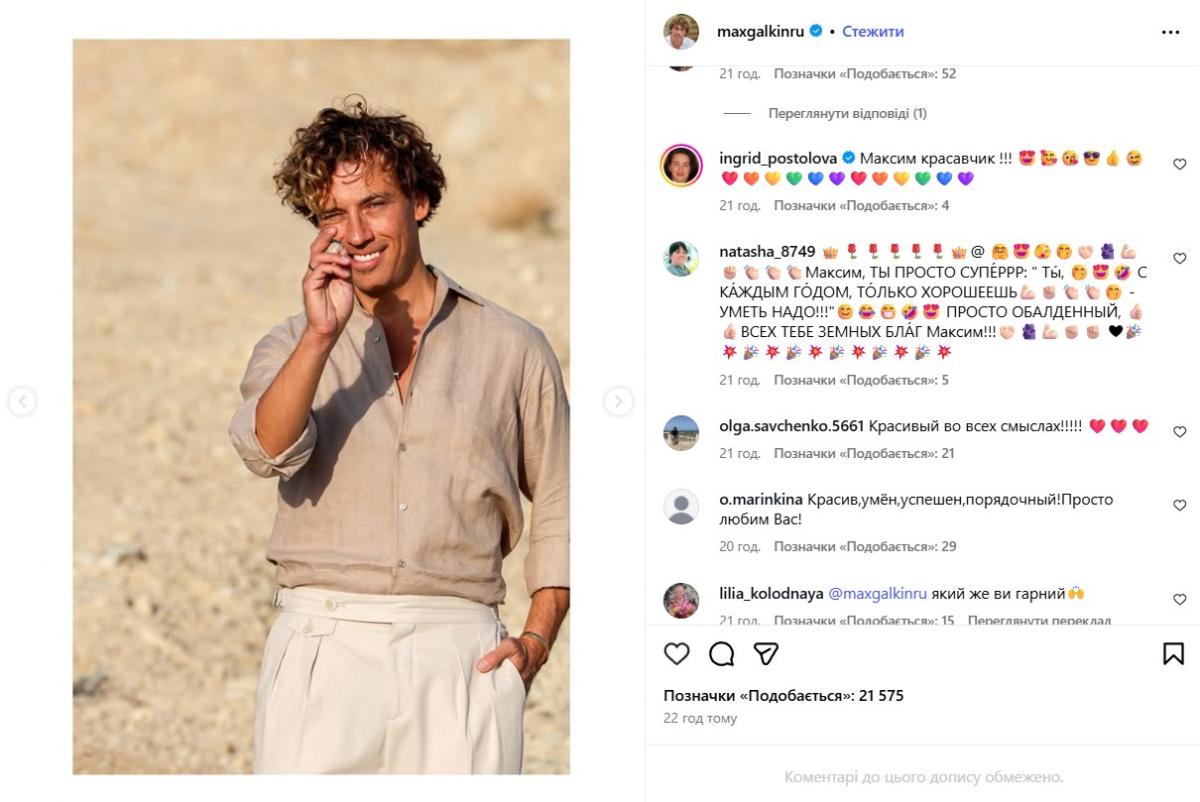Follow the account with "Стежити"
Image resolution: width=1200 pixels, height=802 pixels.
click(x=872, y=32)
